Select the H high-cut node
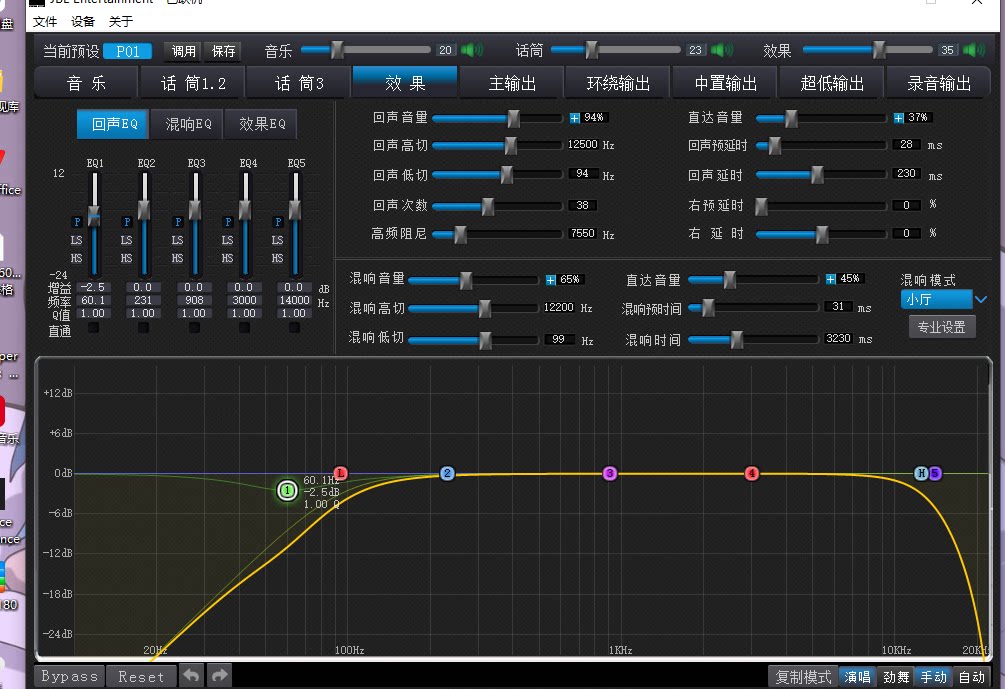The width and height of the screenshot is (1005, 689). pos(921,474)
